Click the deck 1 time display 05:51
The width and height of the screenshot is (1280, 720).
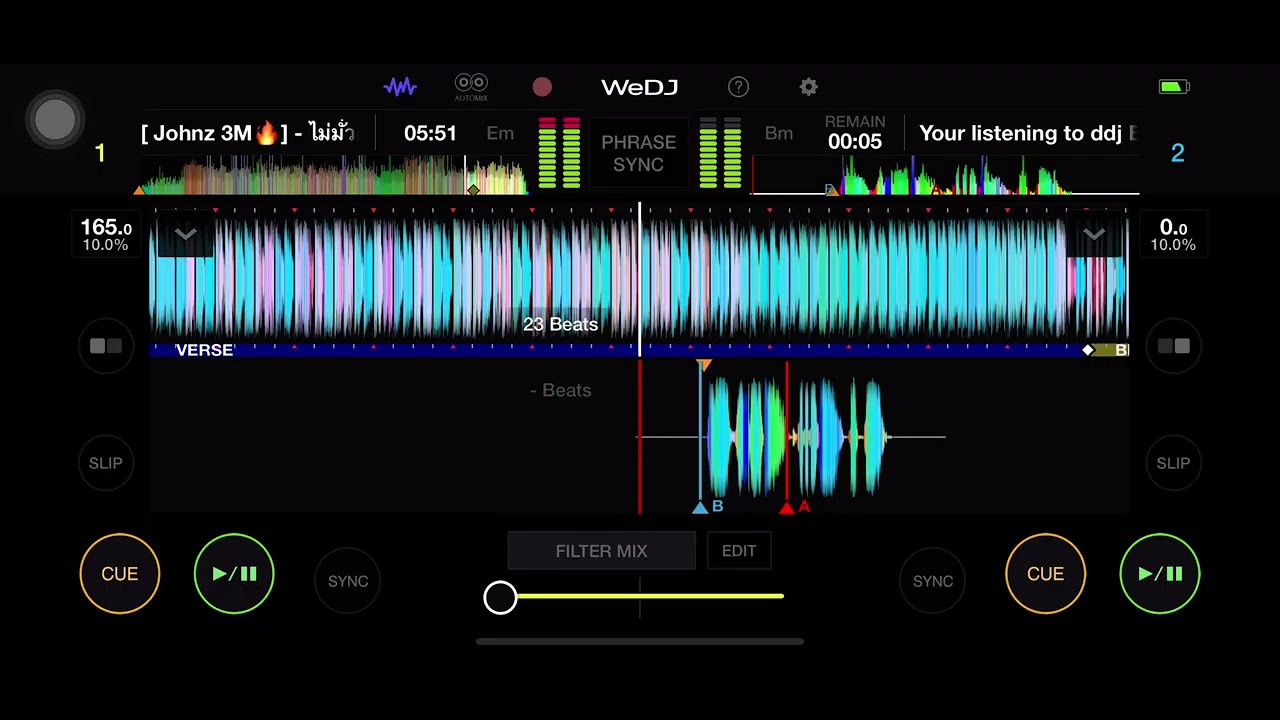point(430,133)
